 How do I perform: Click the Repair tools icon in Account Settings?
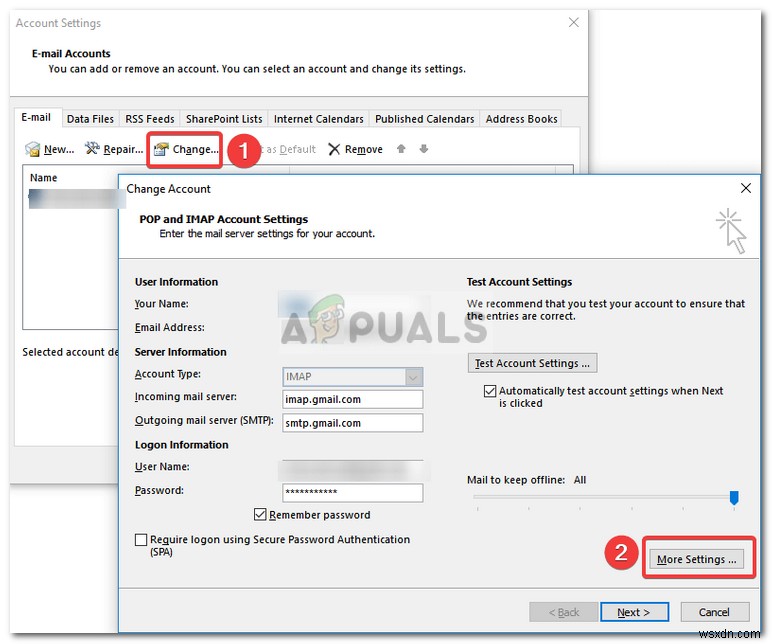click(92, 148)
